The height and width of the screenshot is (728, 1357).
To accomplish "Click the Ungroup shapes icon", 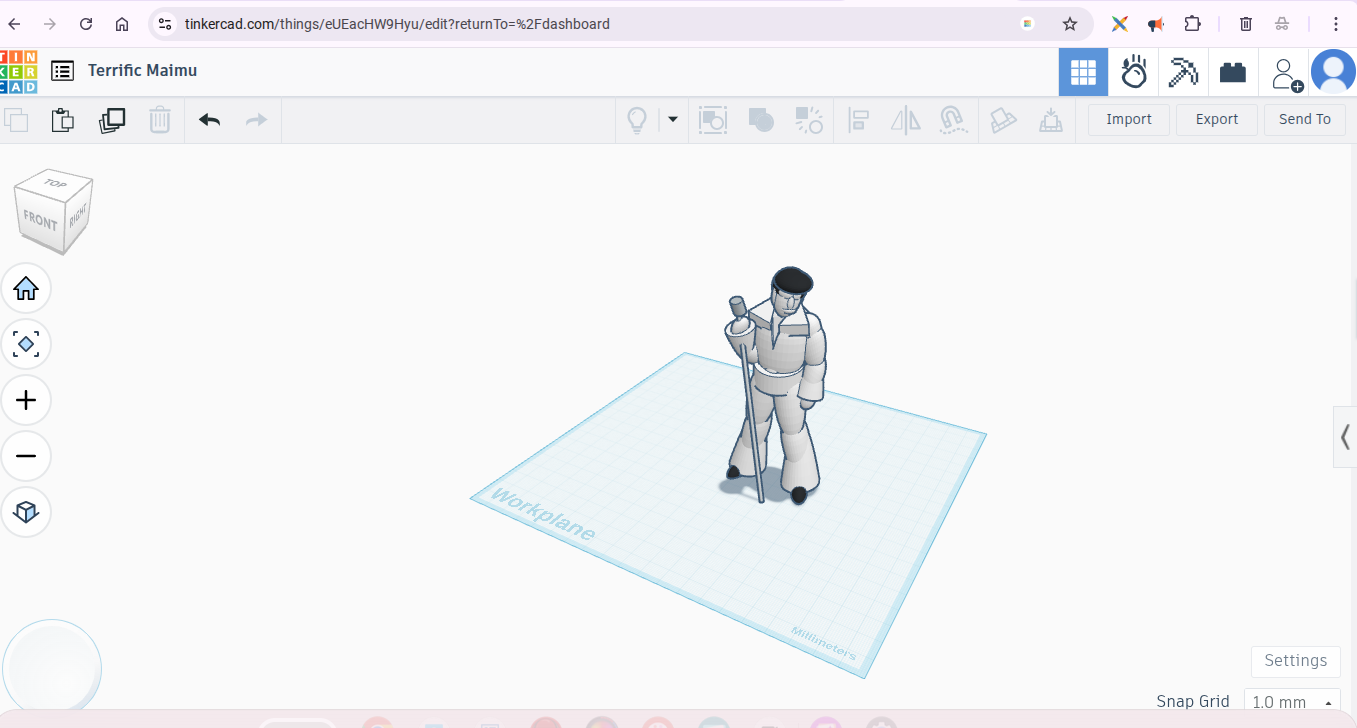I will point(809,120).
